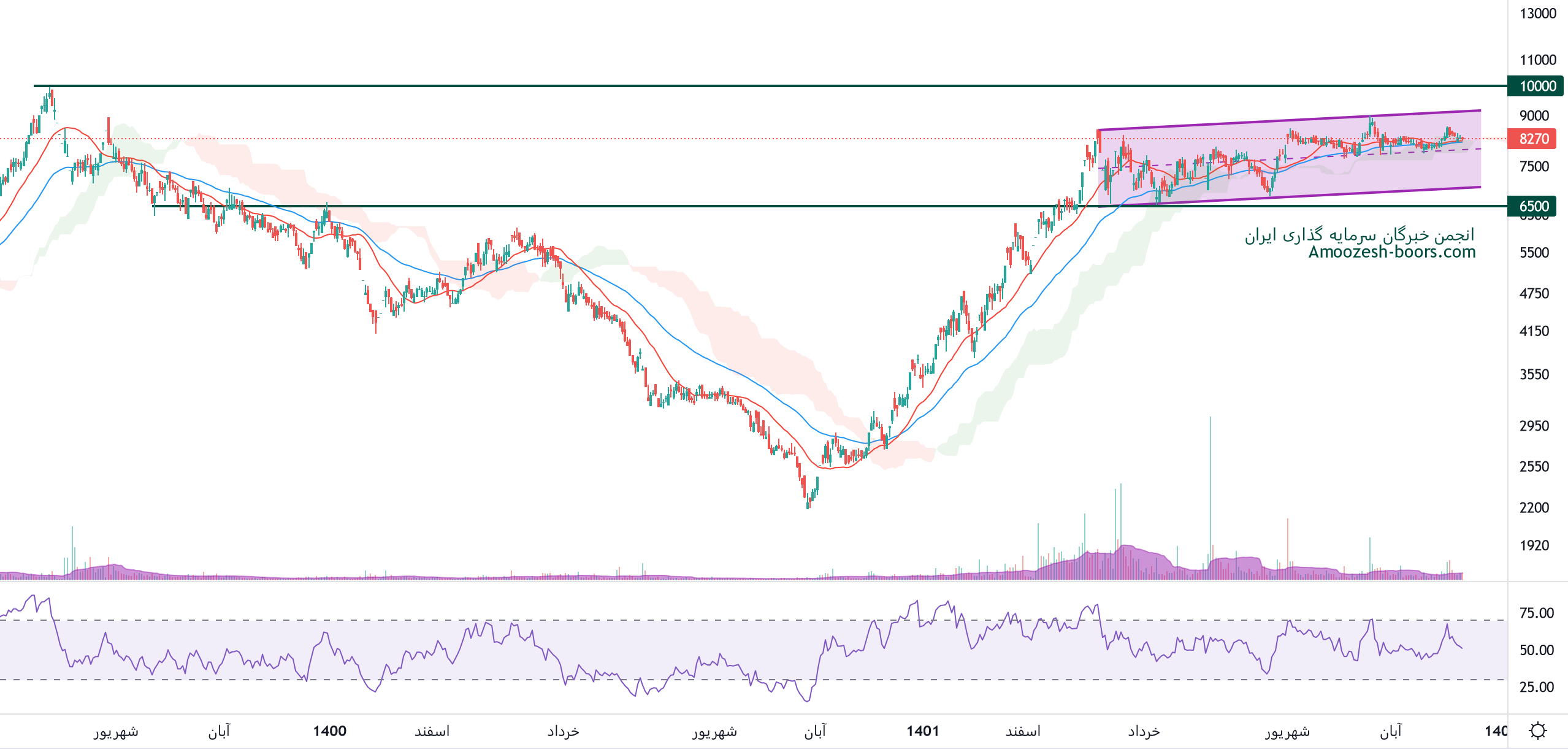1568x749 pixels.
Task: Click the 25.00 RSI scale label
Action: click(1536, 686)
